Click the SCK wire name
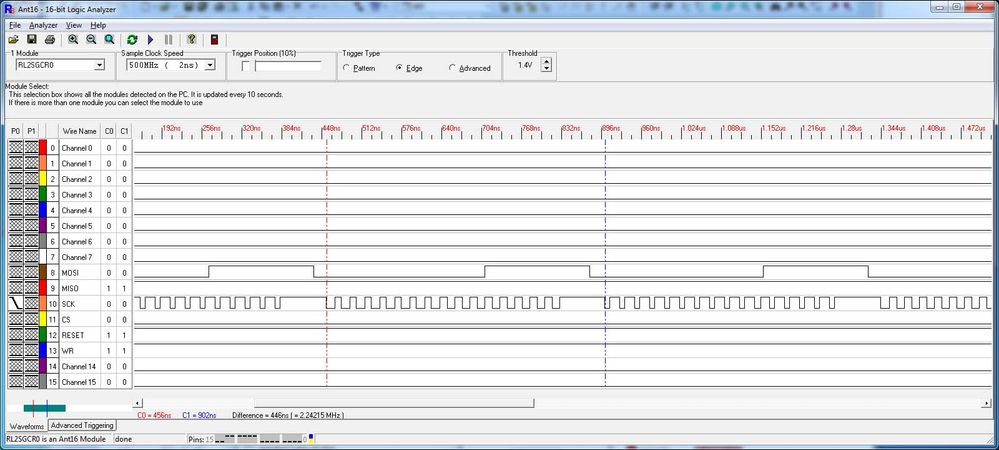This screenshot has height=450, width=999. tap(68, 304)
